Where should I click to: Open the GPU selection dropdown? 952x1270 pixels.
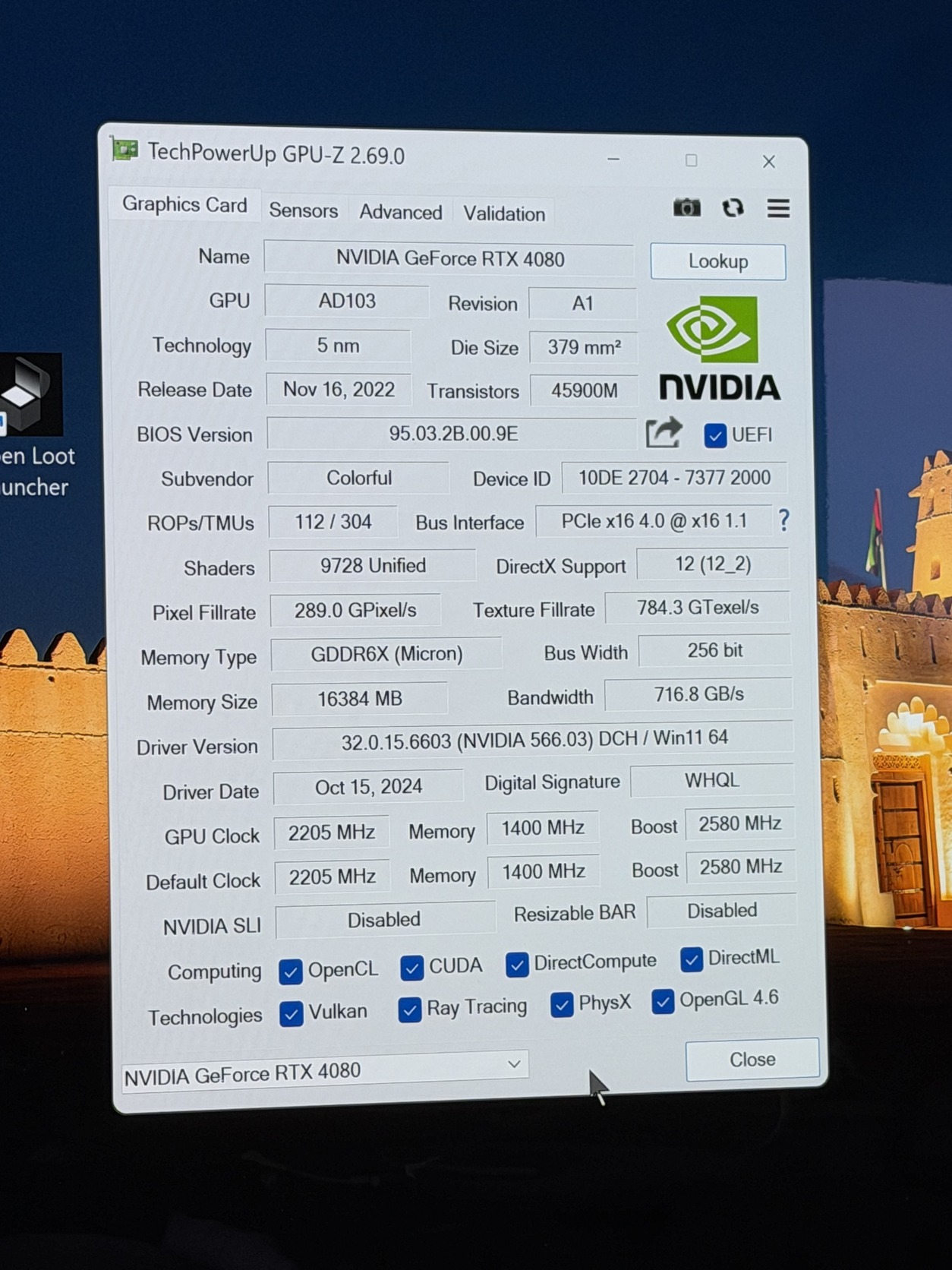[325, 1071]
